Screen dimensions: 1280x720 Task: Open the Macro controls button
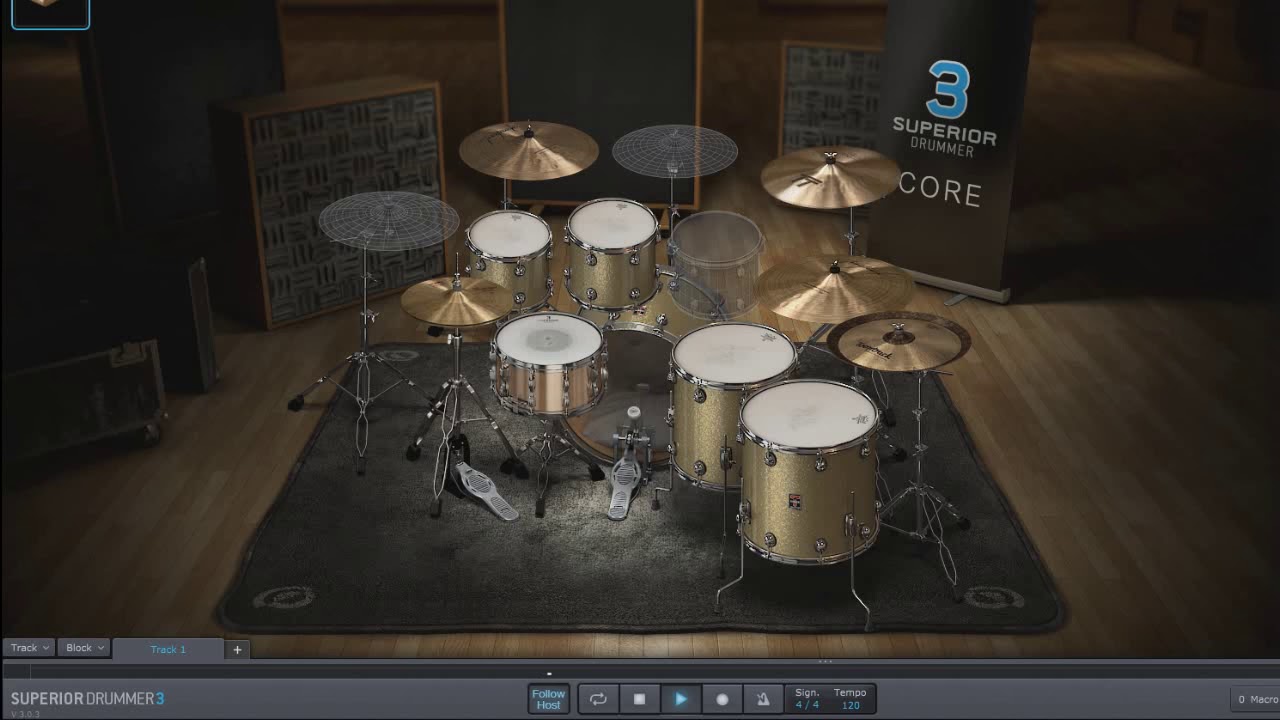pyautogui.click(x=1255, y=699)
